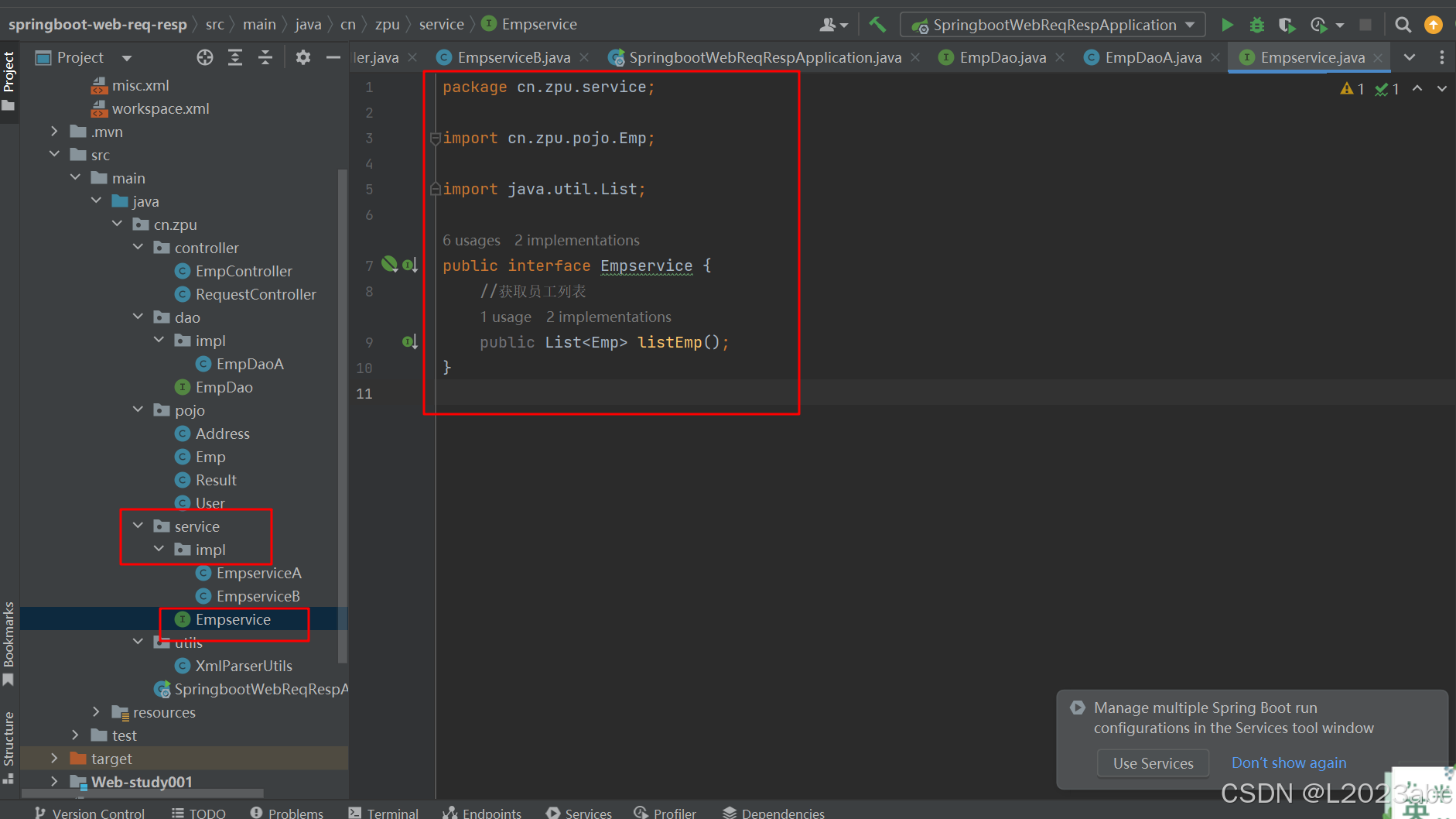Show the warnings indicator in editor

point(1352,89)
